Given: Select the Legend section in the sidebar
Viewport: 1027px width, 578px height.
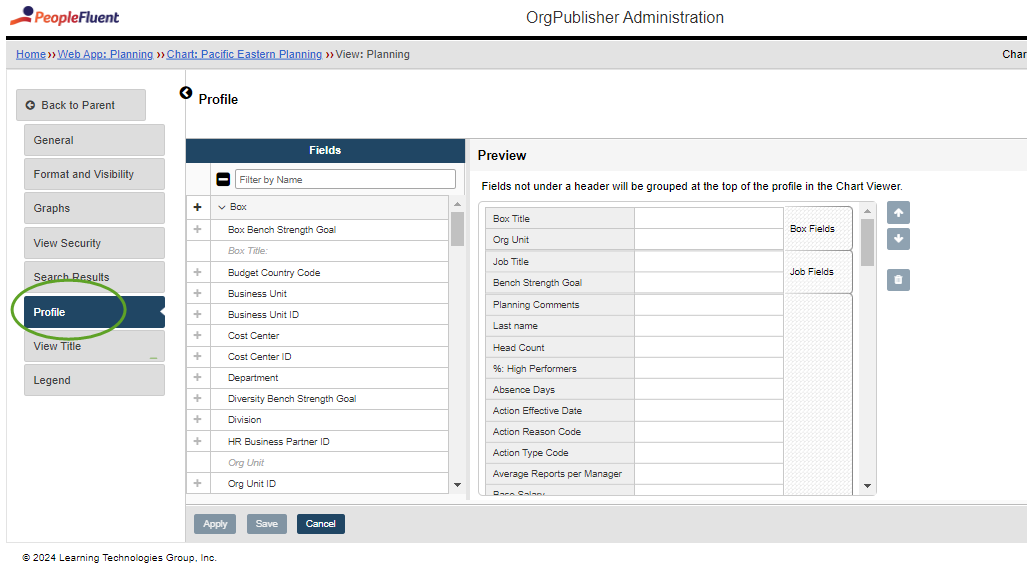Looking at the screenshot, I should (x=94, y=380).
